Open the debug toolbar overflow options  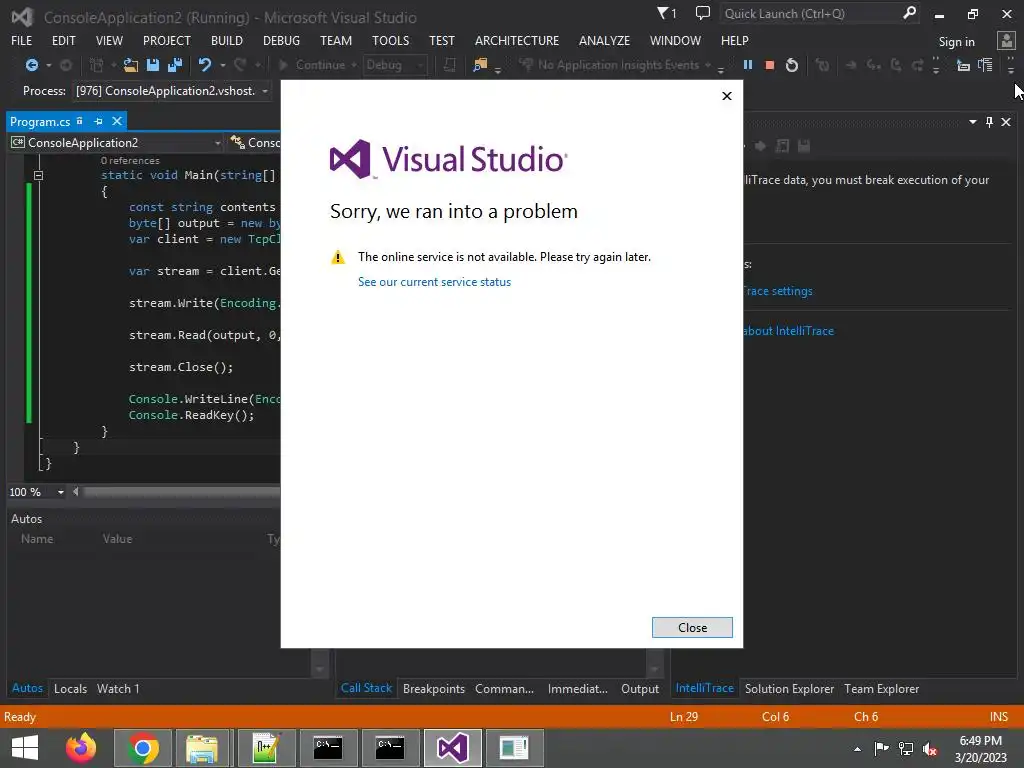pyautogui.click(x=936, y=65)
